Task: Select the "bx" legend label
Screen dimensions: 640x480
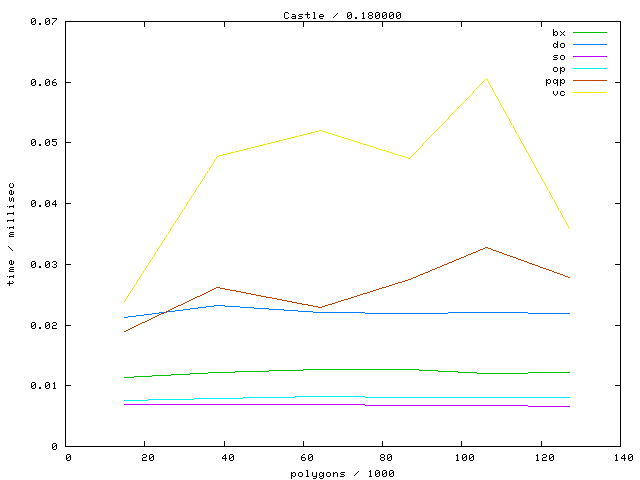Action: (x=558, y=33)
